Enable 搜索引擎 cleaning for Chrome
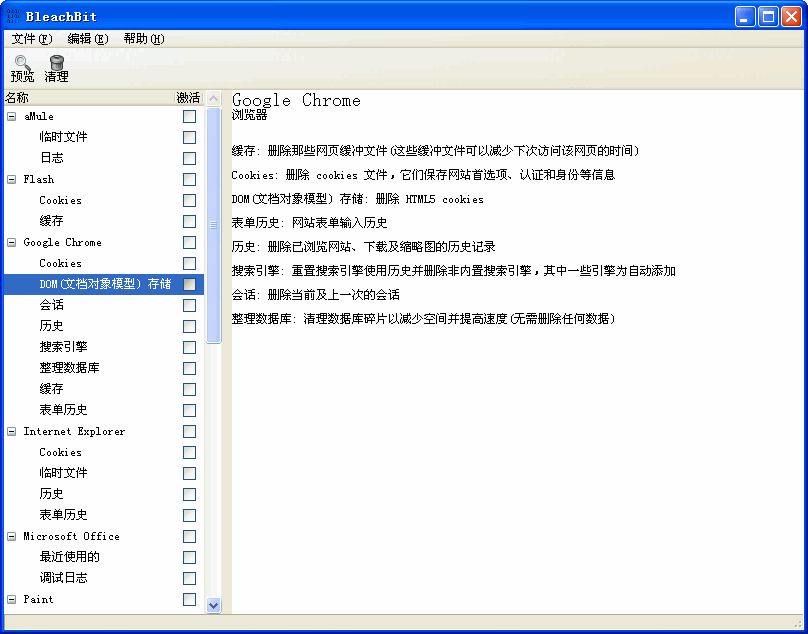 187,347
